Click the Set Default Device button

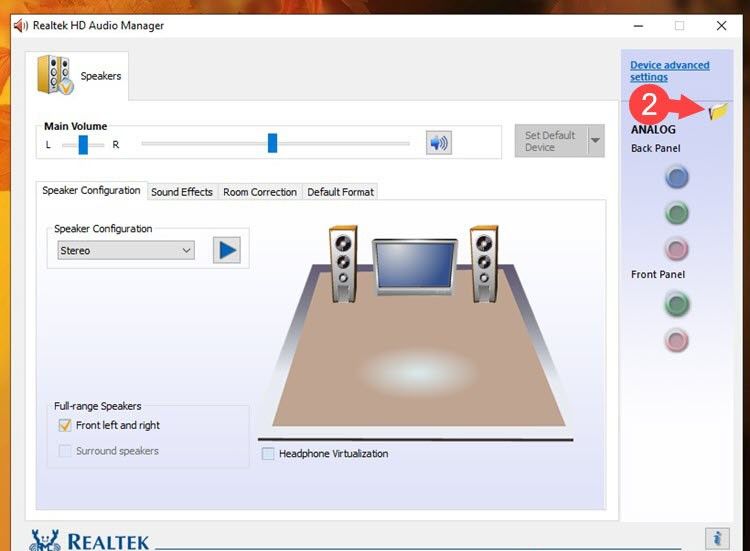click(x=551, y=141)
